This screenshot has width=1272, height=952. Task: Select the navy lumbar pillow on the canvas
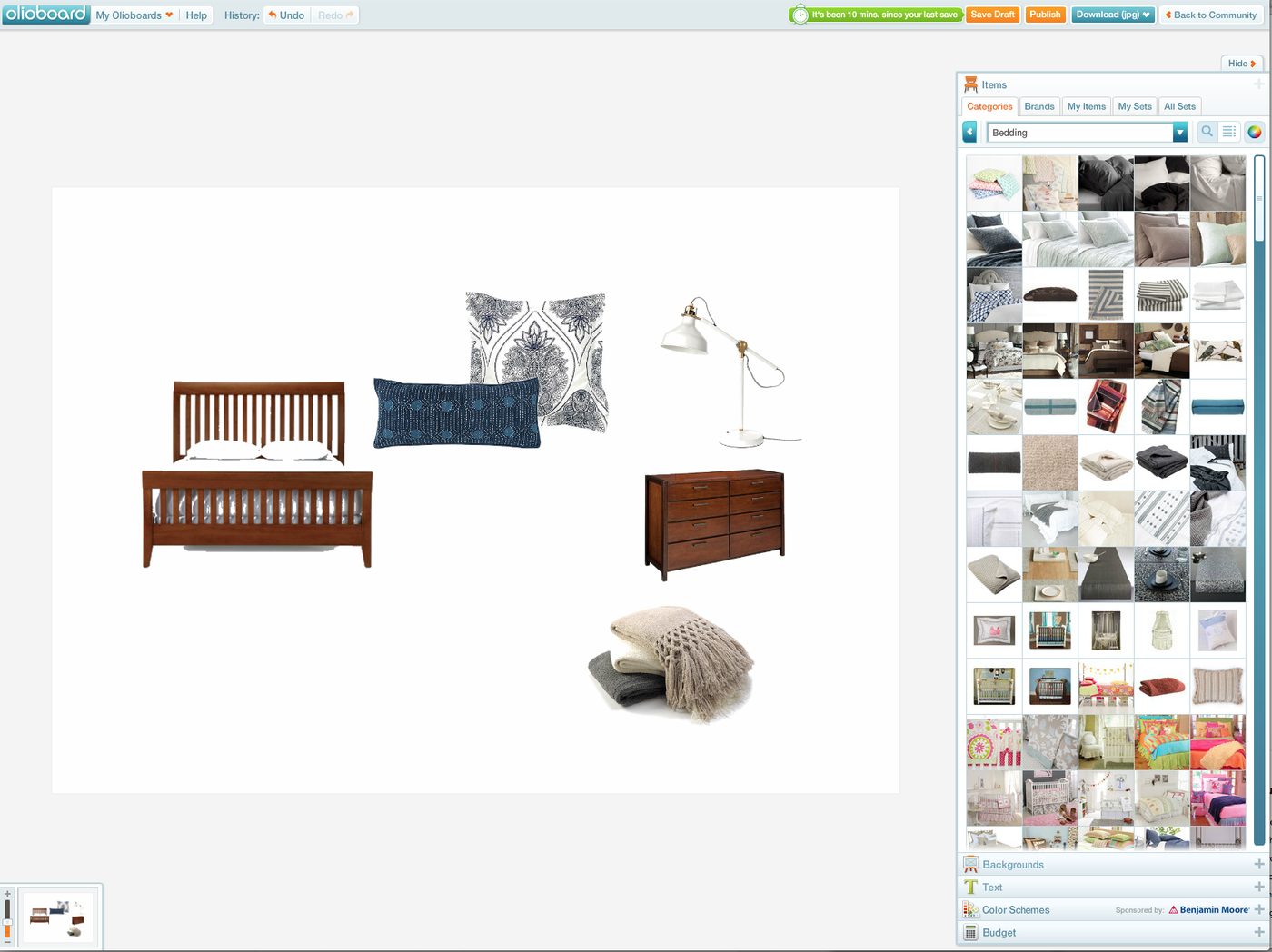456,414
